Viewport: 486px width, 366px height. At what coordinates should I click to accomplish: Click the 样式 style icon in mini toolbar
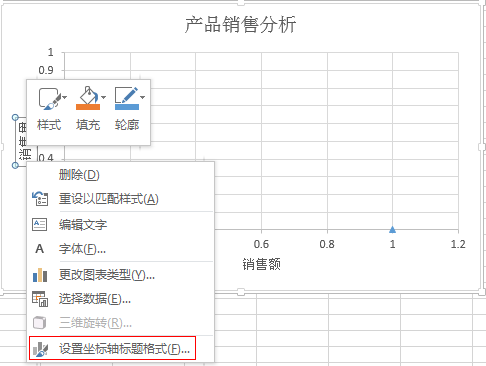[x=49, y=98]
